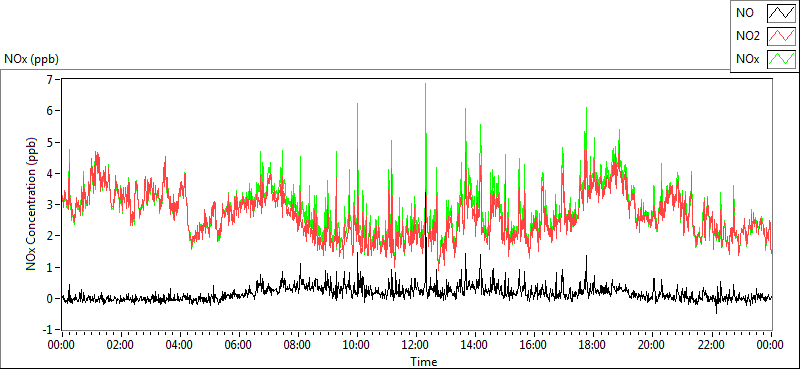800x369 pixels.
Task: Click the 04:00 time axis label
Action: coord(180,345)
